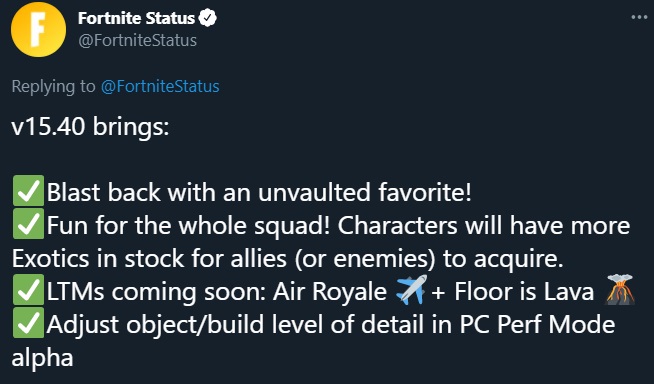Click the green check emoji beside 'Adjust object/build'
The image size is (654, 384).
(28, 323)
